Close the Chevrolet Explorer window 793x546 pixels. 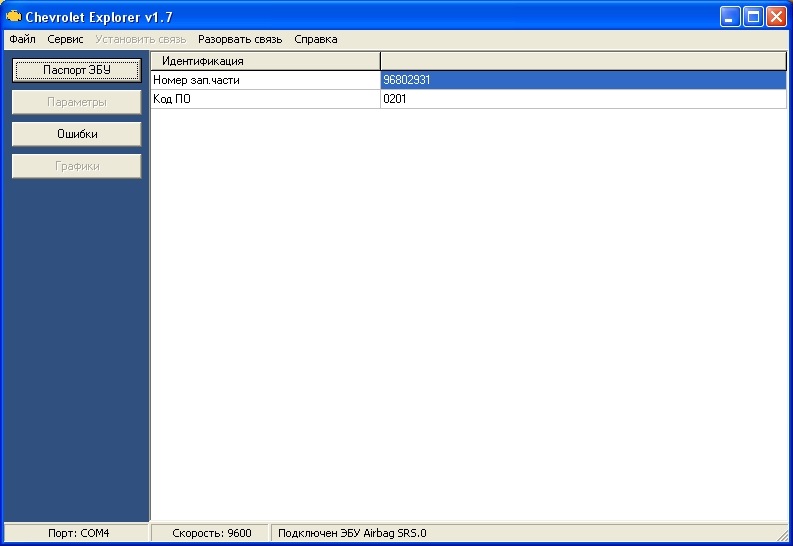point(776,17)
